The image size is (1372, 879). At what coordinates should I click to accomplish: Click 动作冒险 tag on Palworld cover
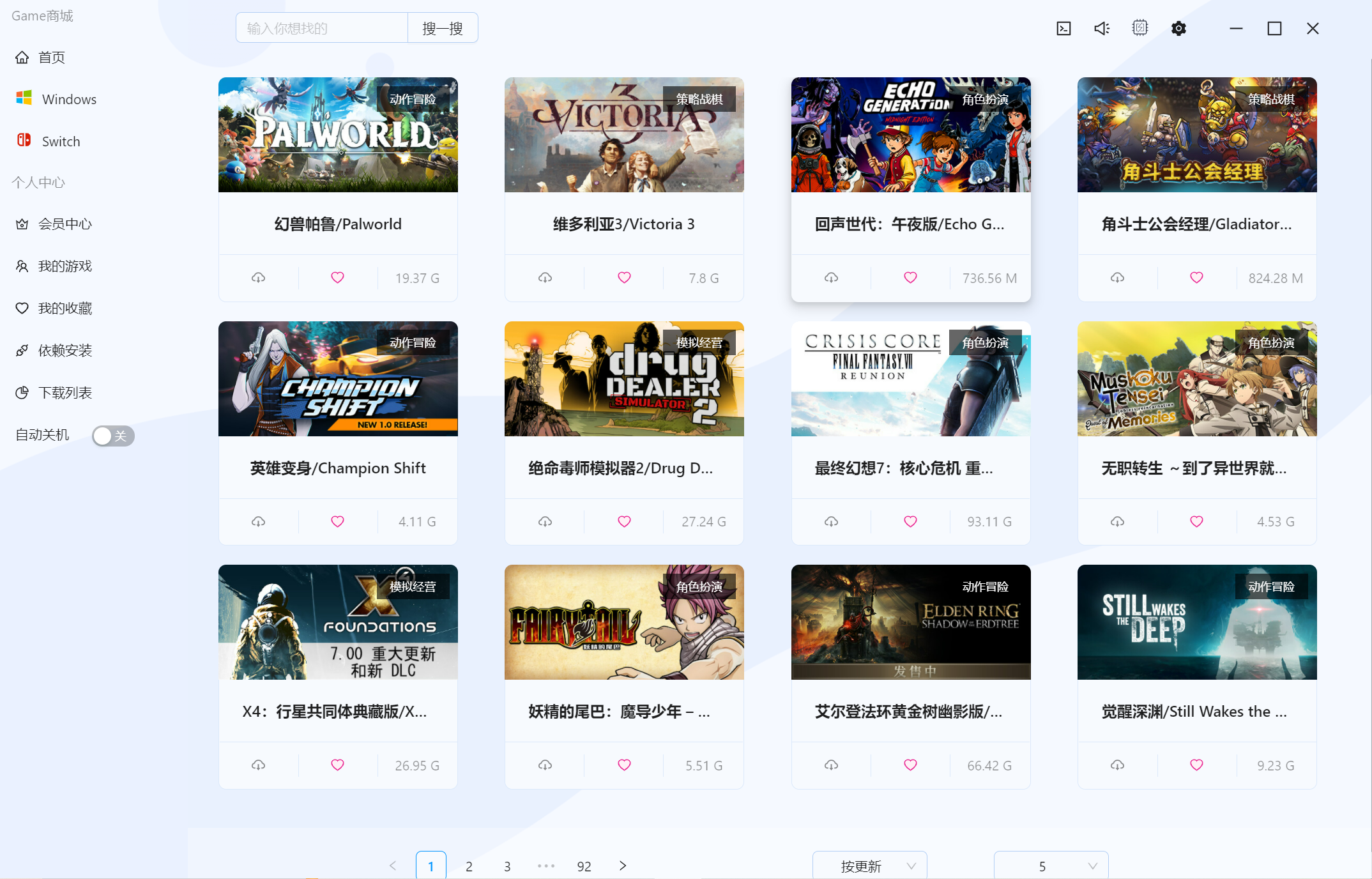click(x=413, y=99)
